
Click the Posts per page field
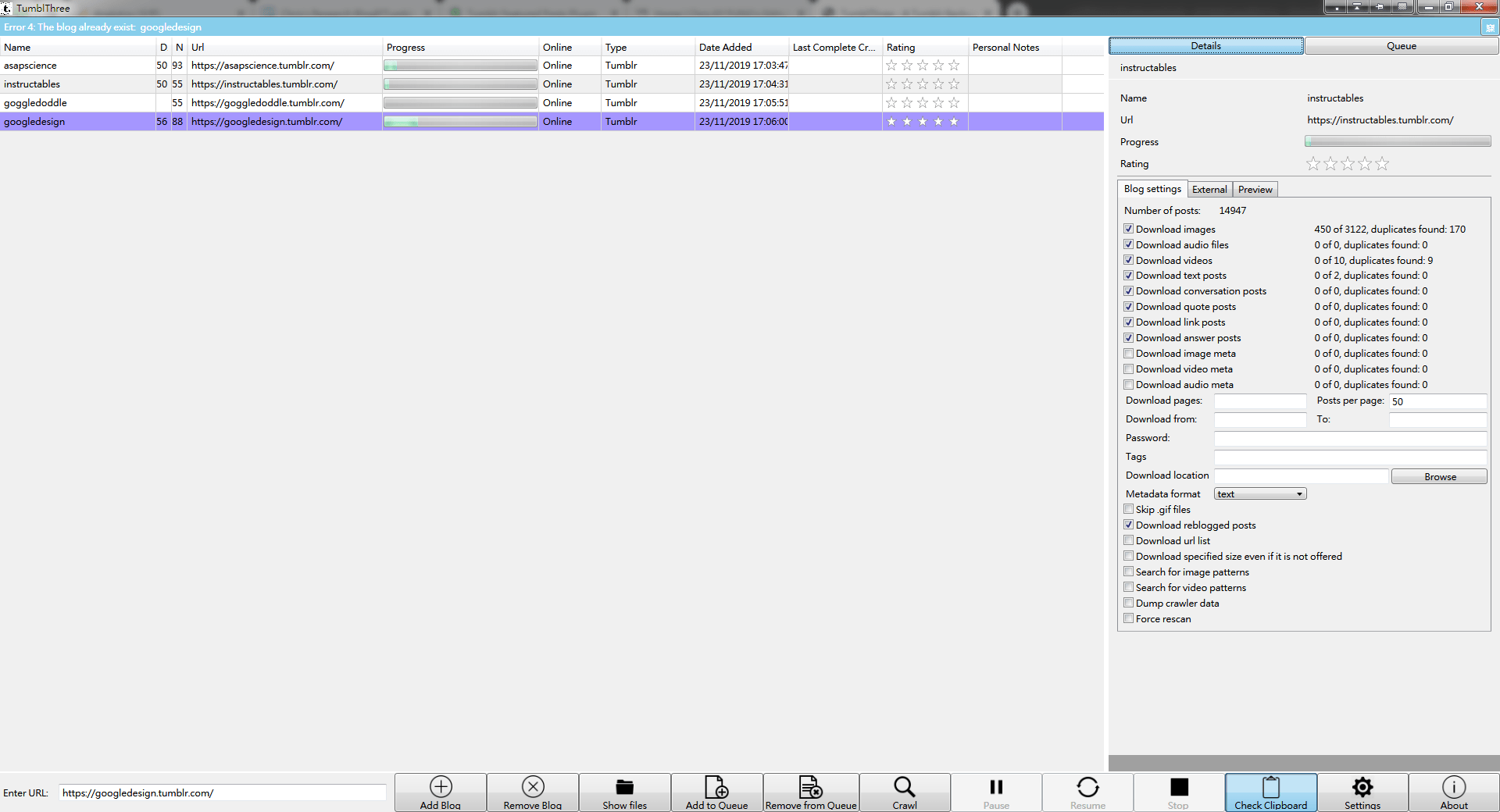1437,401
